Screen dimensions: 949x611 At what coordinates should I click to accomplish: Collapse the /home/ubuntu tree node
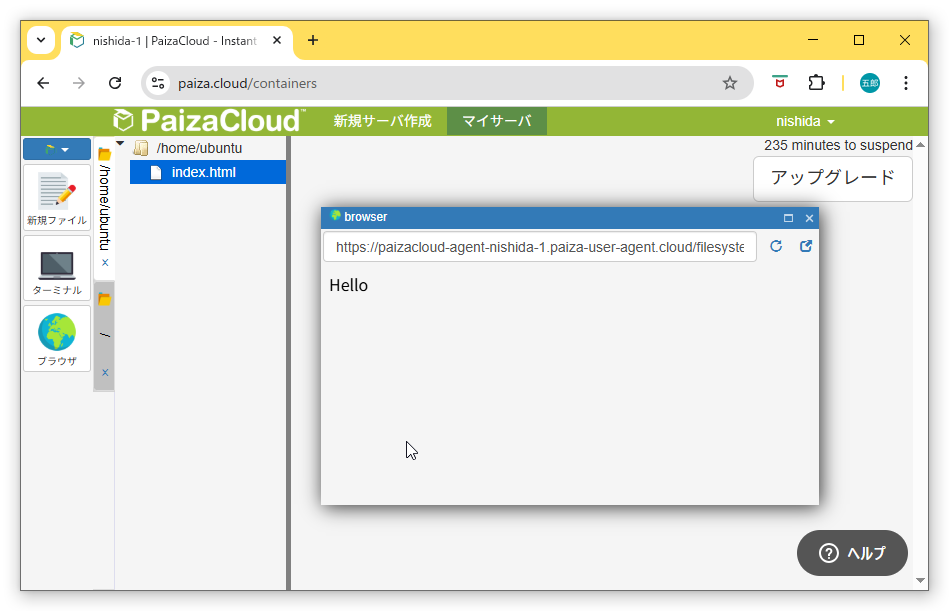[120, 143]
